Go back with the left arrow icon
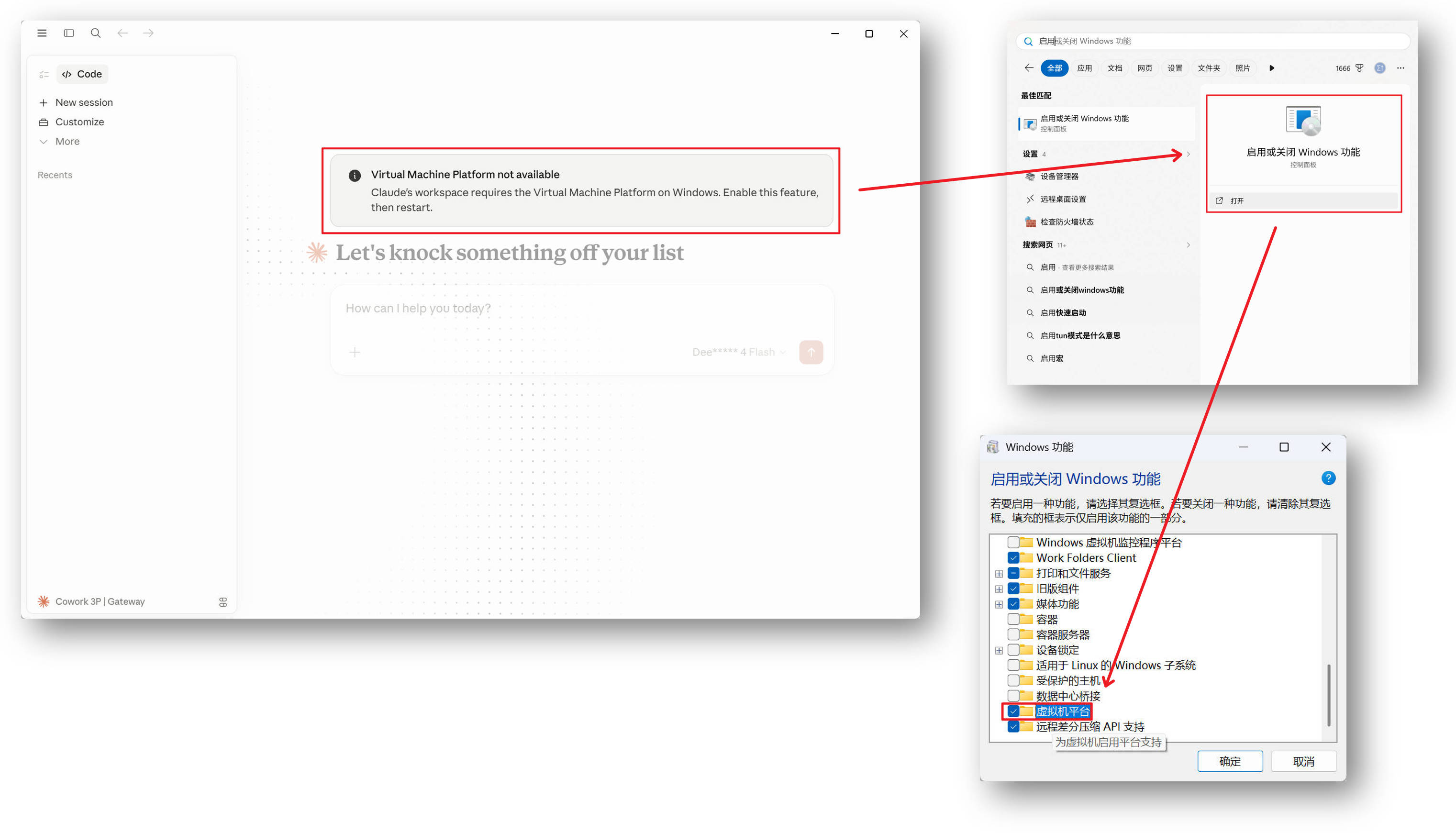The width and height of the screenshot is (1456, 833). pos(122,33)
